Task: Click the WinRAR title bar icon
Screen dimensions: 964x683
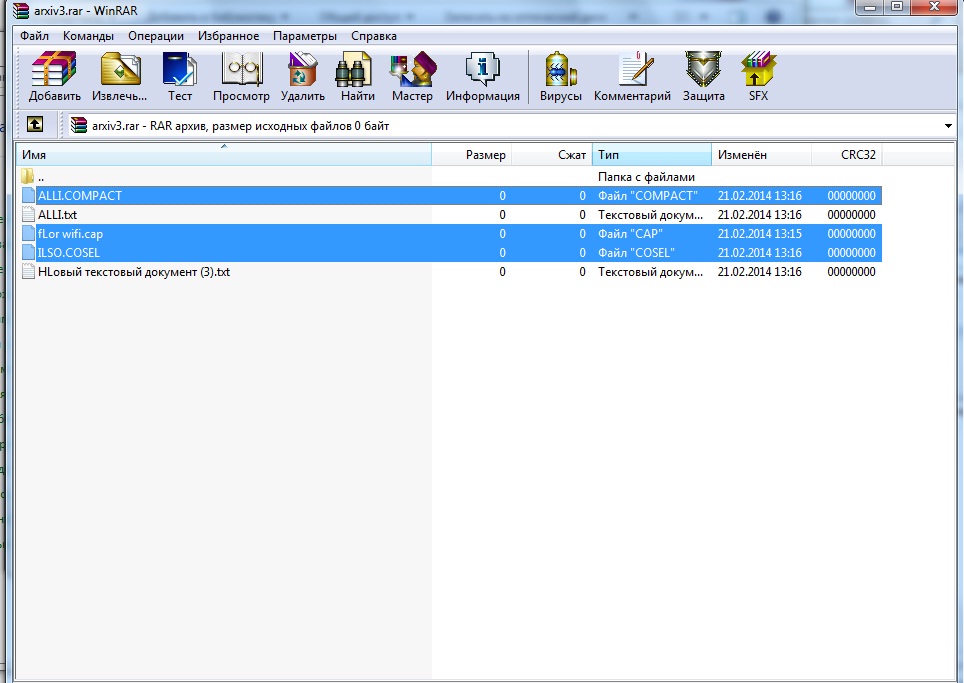Action: pos(21,10)
